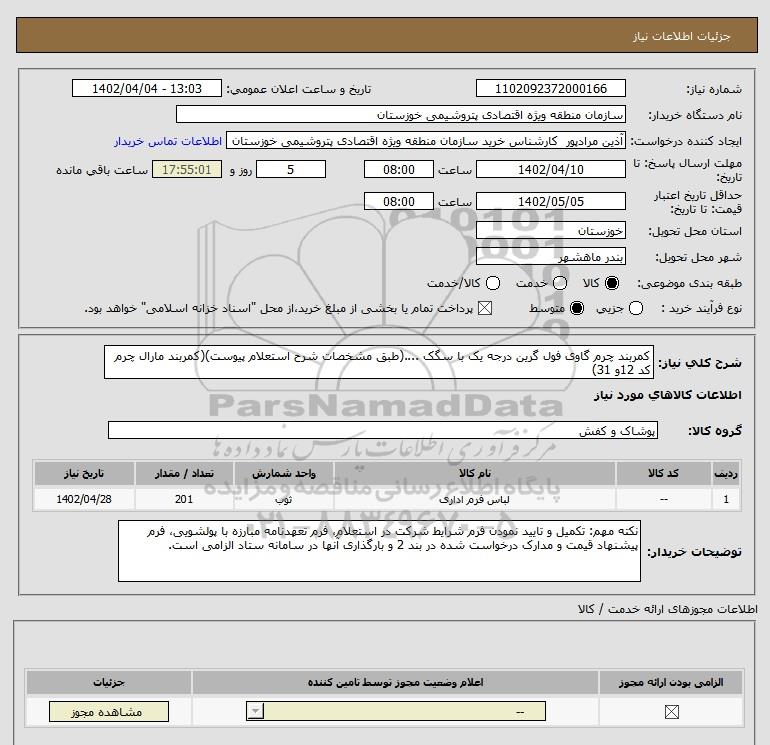The height and width of the screenshot is (745, 770).
Task: Click the نام کالا column header
Action: (x=474, y=473)
